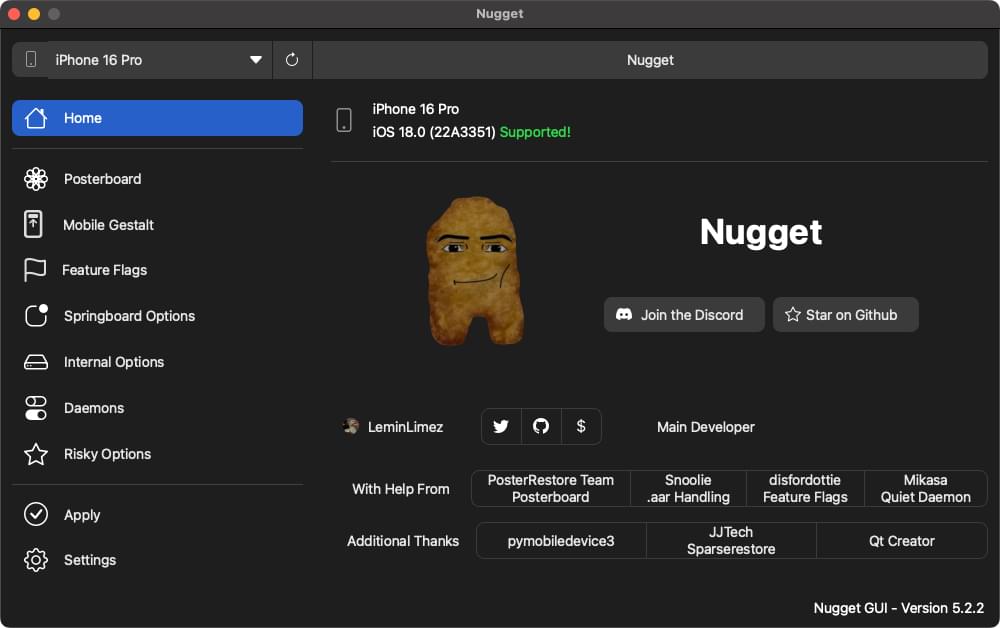Click the Internal Options drive icon
Image resolution: width=1000 pixels, height=628 pixels.
(36, 362)
